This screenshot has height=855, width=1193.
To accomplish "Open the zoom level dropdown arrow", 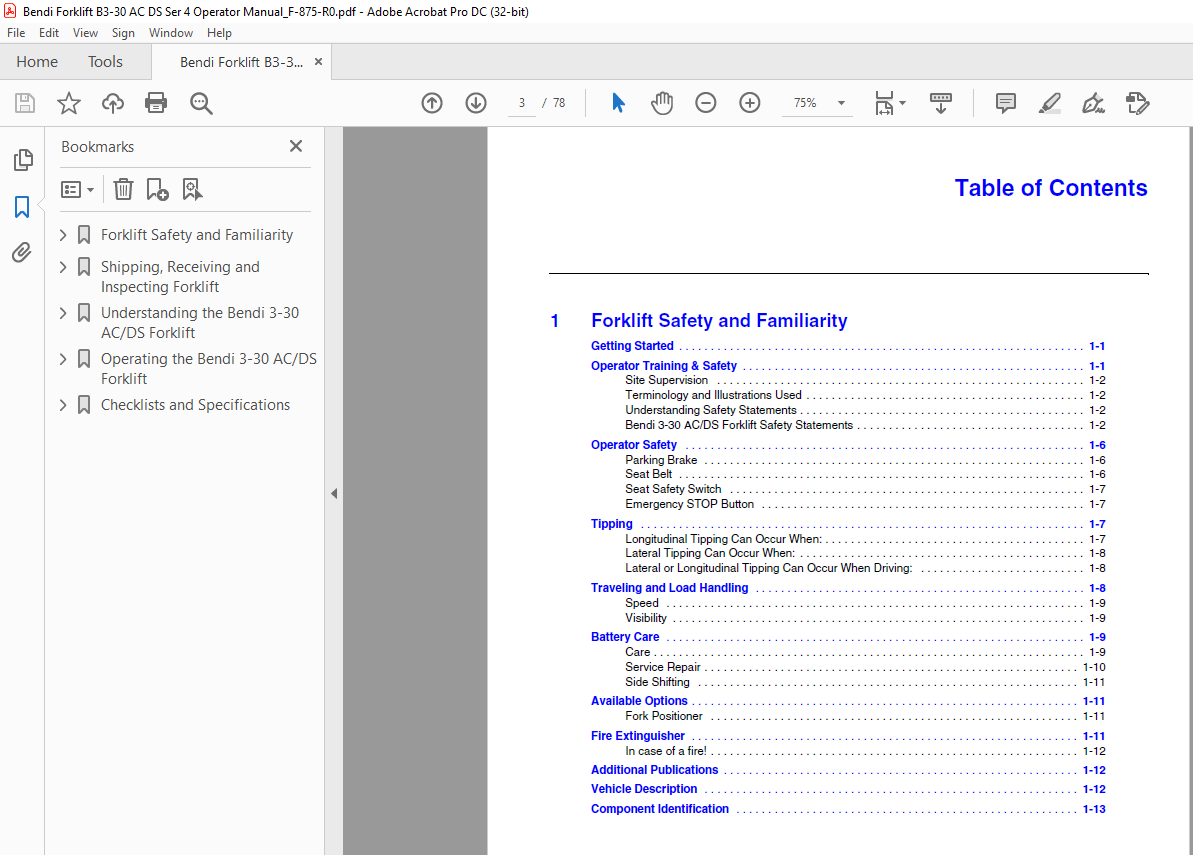I will coord(841,103).
